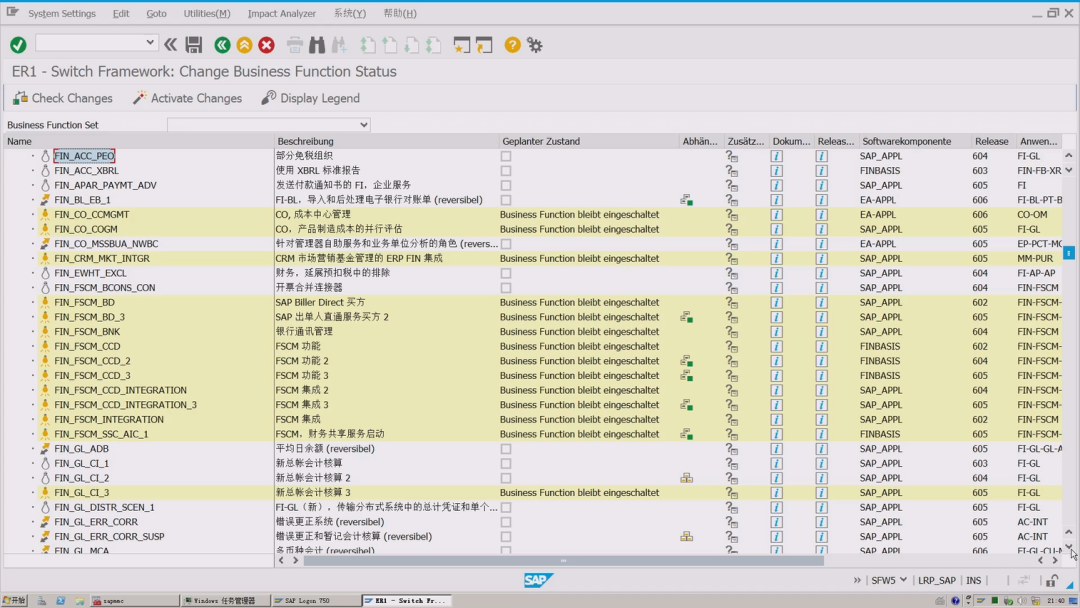Click additional info icon for FIN_CO_CCMGMT row
This screenshot has width=1080, height=608.
coord(731,215)
